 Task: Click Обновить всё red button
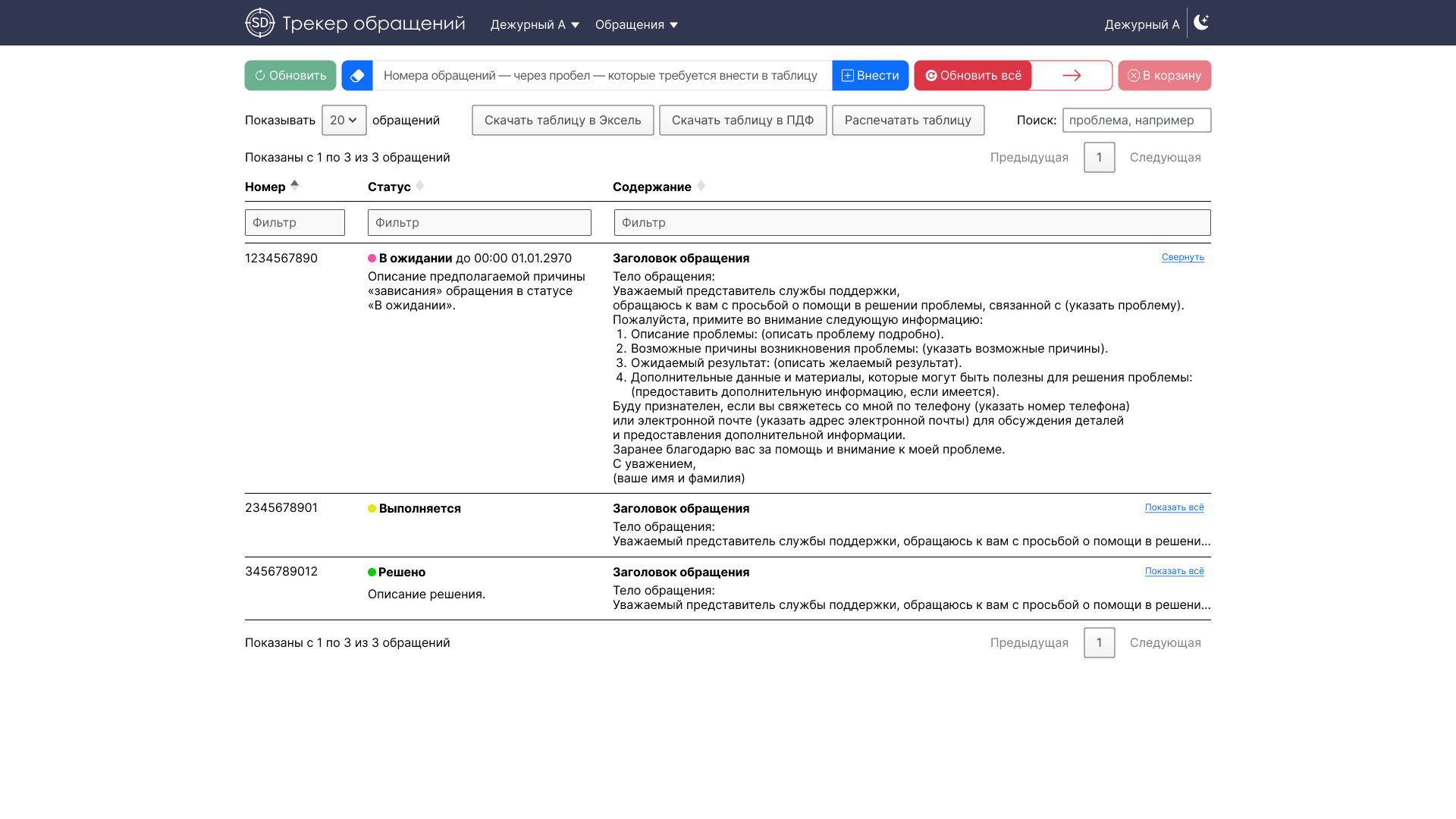(x=973, y=76)
